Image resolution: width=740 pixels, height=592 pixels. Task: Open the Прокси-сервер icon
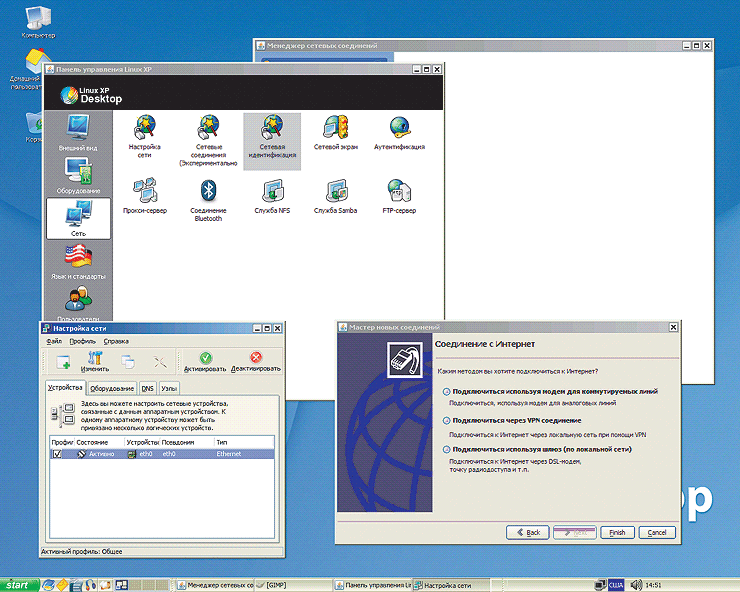tap(145, 191)
